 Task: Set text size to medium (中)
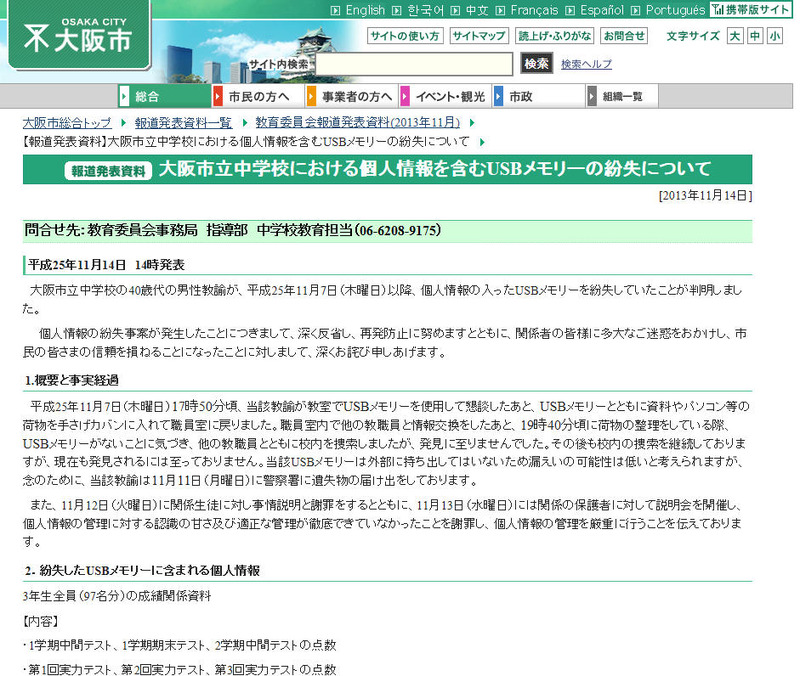[756, 36]
